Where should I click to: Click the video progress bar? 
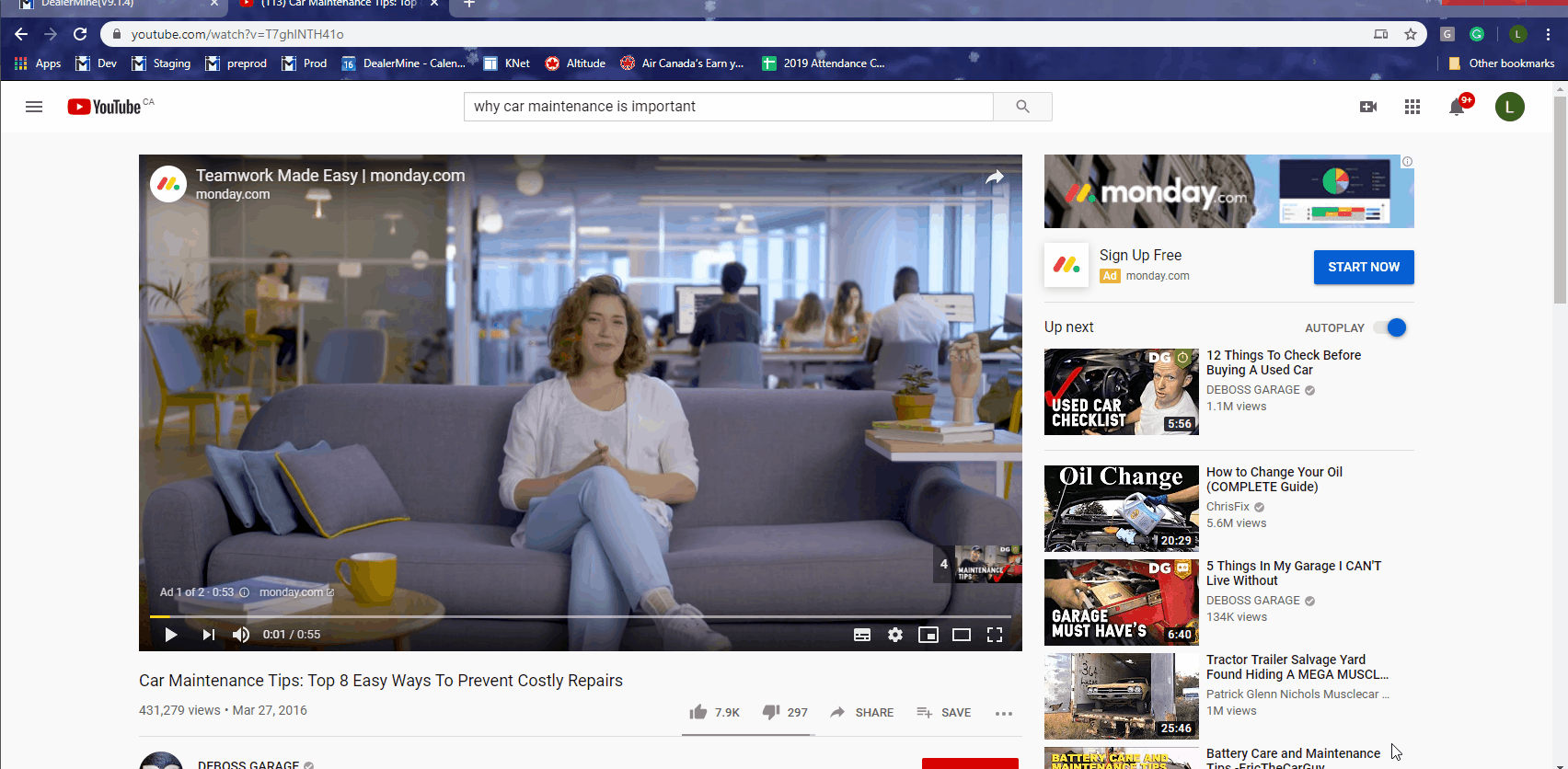point(580,616)
